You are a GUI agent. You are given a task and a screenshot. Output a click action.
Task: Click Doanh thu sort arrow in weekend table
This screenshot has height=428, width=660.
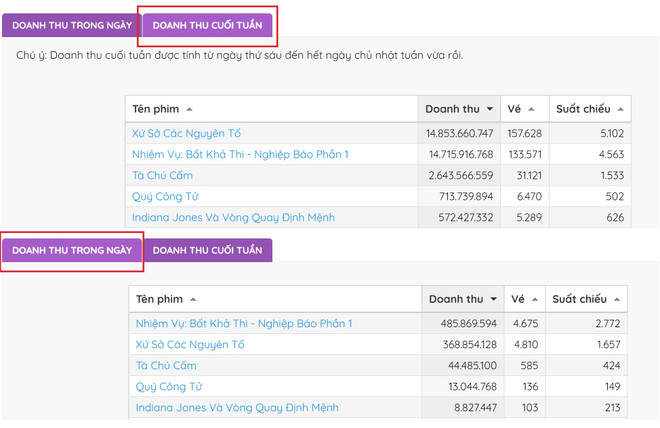[490, 109]
